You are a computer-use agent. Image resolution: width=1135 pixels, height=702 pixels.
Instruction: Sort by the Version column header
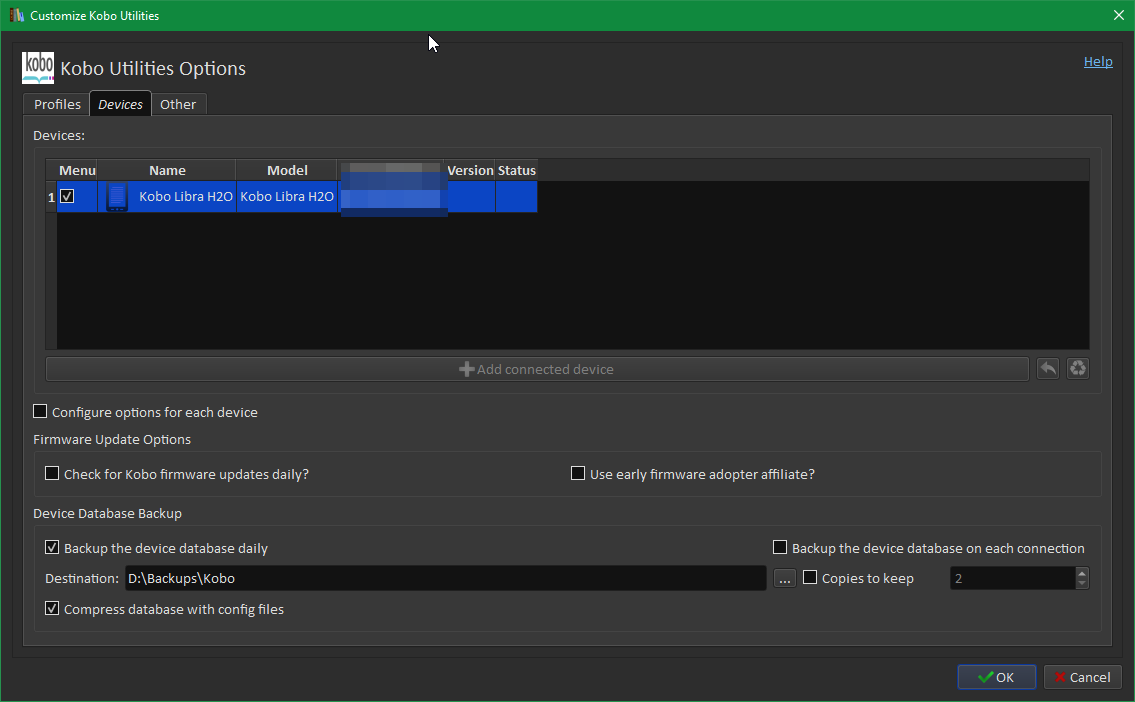[470, 170]
